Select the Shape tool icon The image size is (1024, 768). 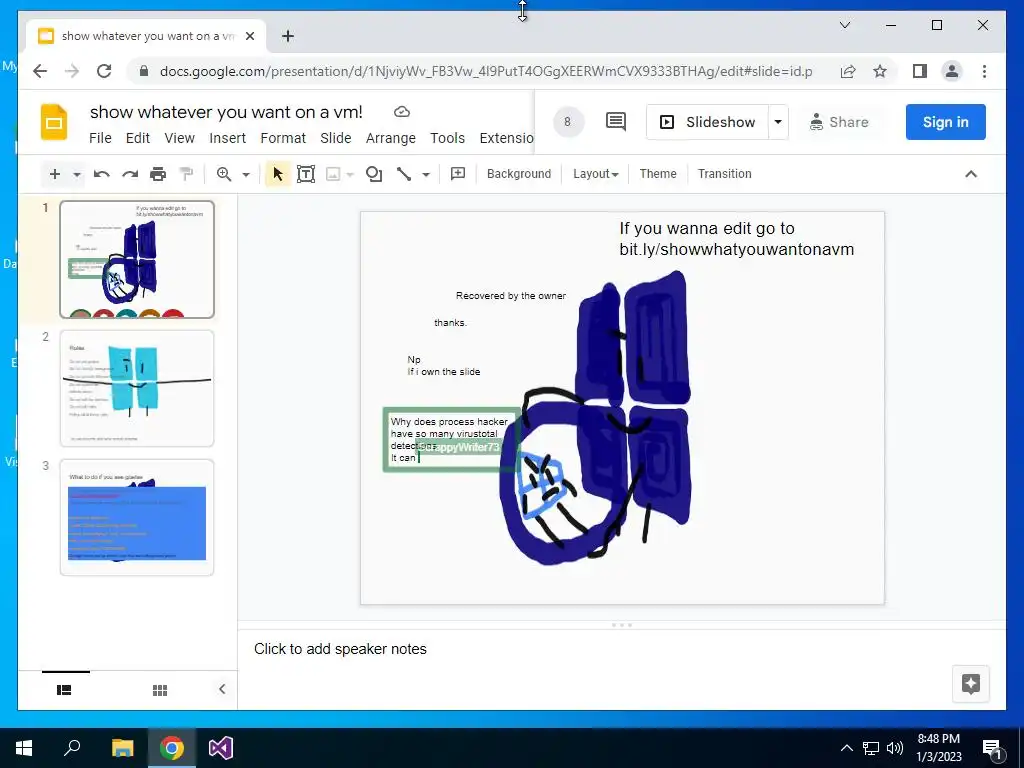(374, 174)
